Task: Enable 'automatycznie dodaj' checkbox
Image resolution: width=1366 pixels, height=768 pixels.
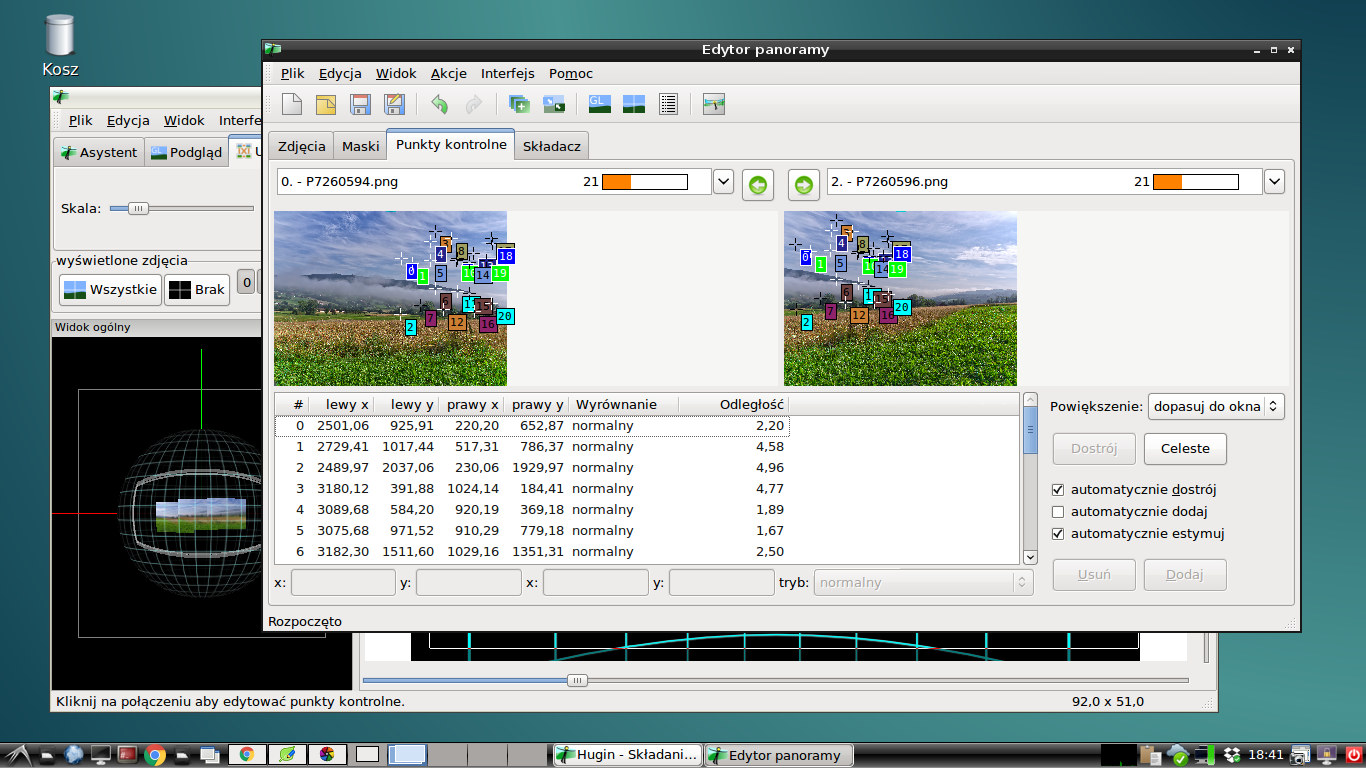Action: (x=1058, y=512)
